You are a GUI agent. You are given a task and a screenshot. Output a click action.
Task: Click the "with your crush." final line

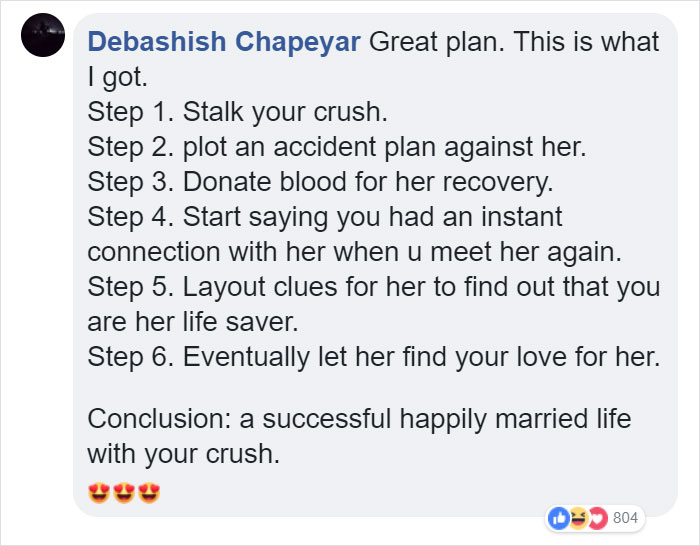coord(180,453)
